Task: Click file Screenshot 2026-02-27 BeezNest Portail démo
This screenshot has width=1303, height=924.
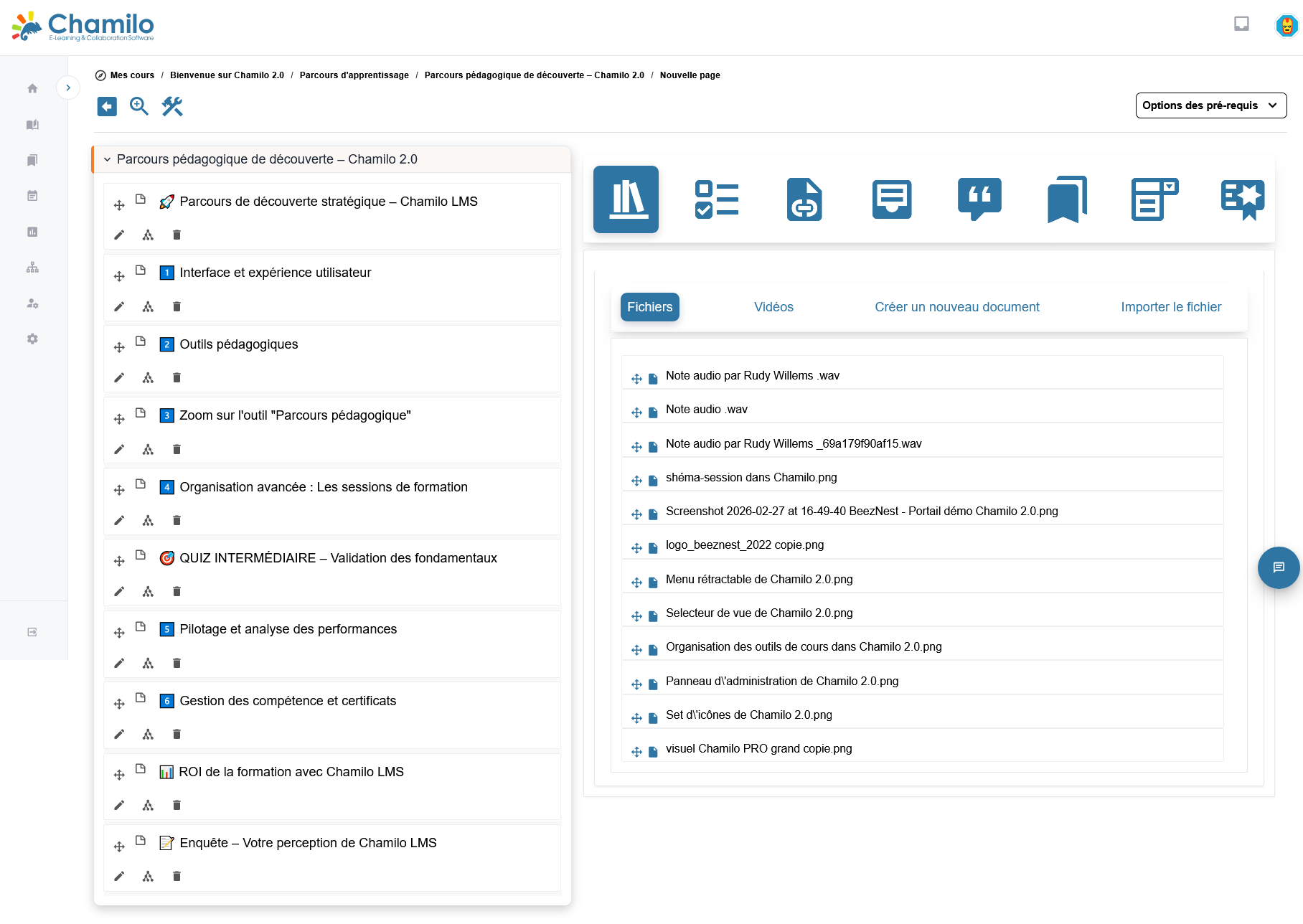Action: point(862,511)
